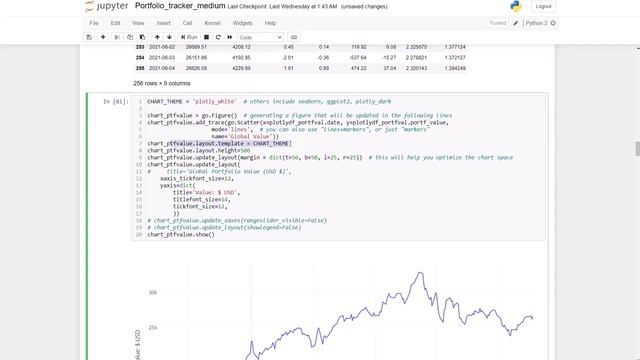Click the kernel idle circle indicator

(553, 23)
